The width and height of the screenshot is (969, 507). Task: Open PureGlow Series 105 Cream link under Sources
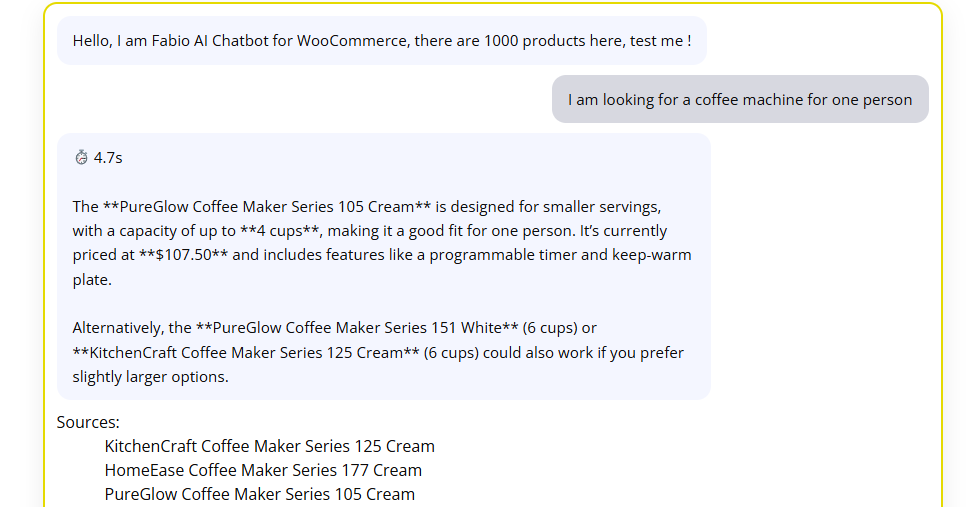click(x=259, y=494)
